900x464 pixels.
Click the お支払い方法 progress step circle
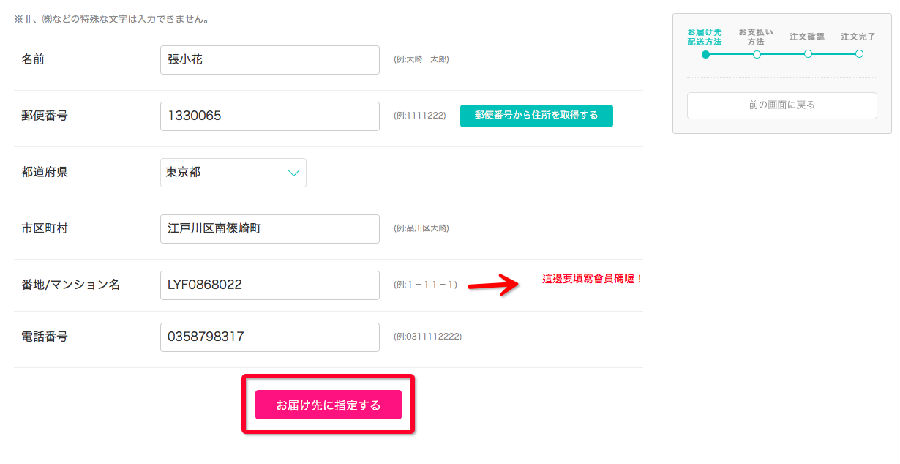[x=757, y=54]
